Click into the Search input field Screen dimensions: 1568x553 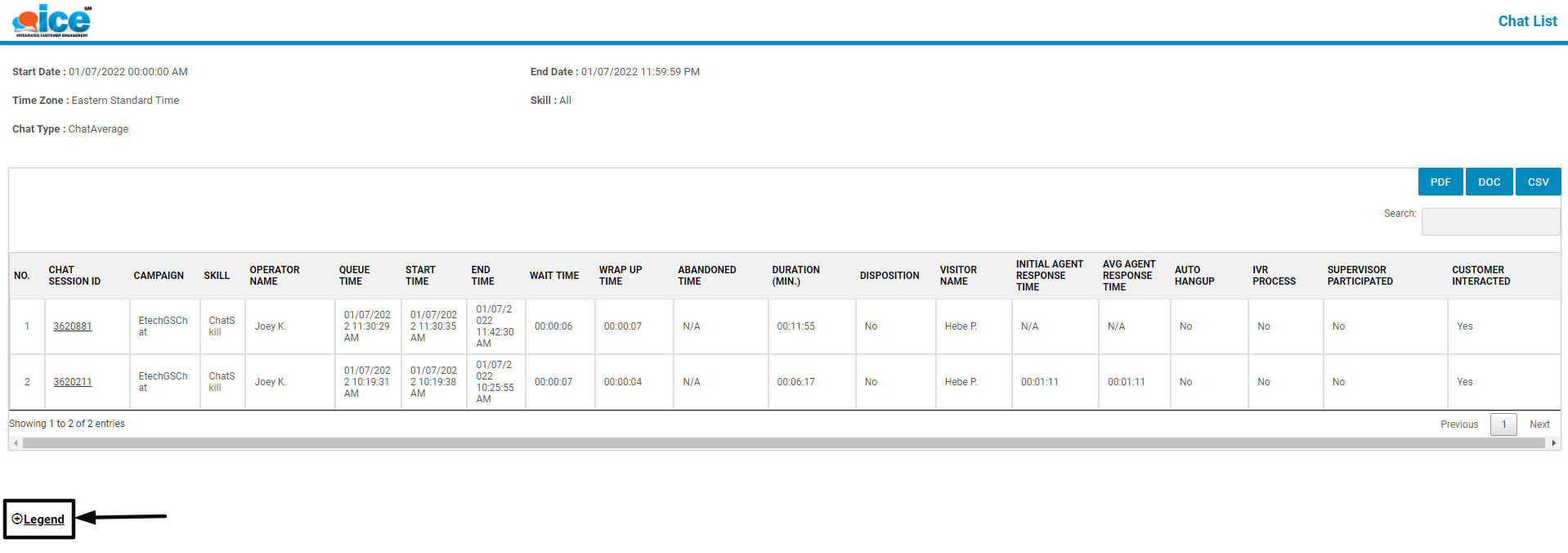(x=1490, y=222)
